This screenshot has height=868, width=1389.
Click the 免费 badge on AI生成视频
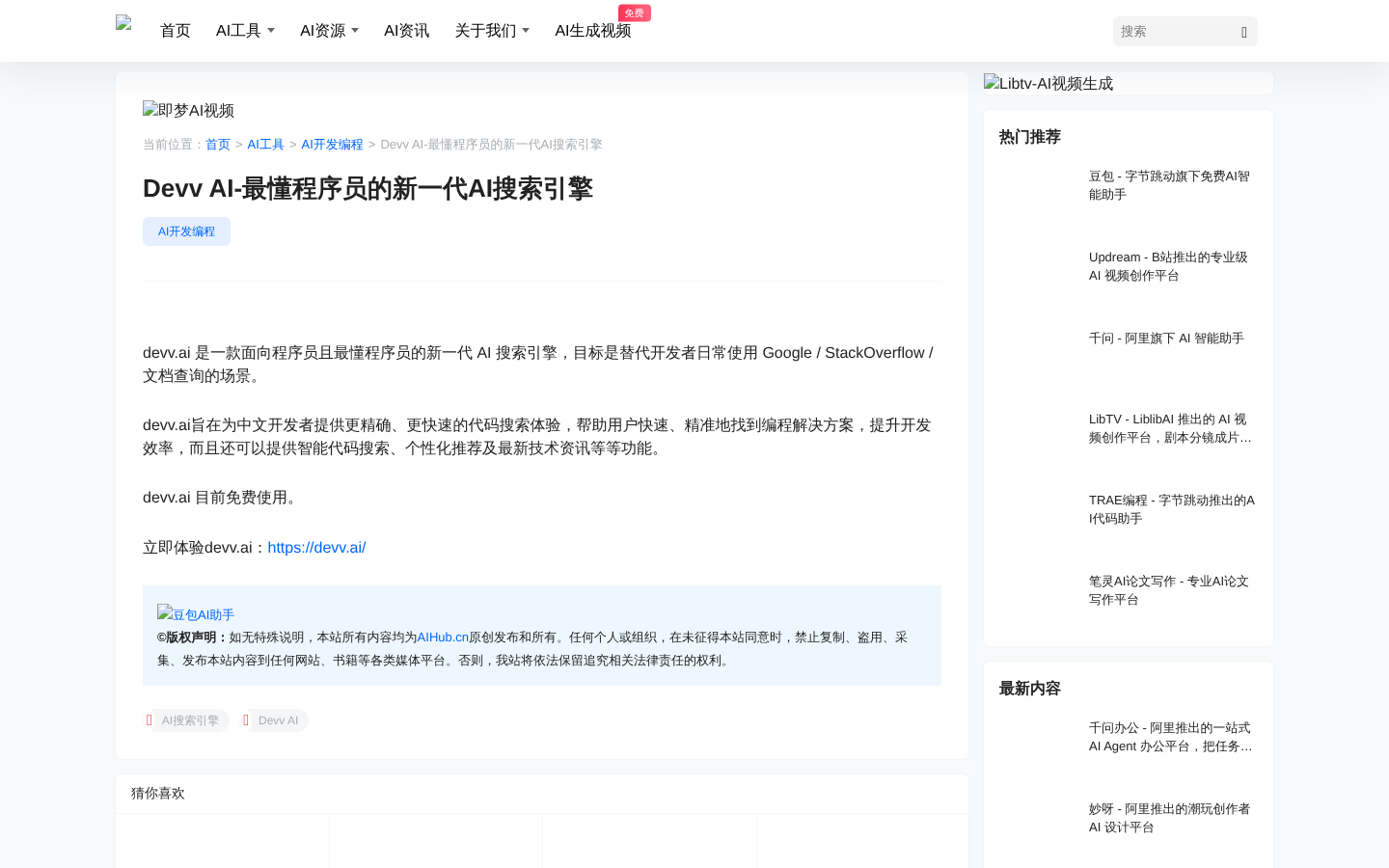635,13
